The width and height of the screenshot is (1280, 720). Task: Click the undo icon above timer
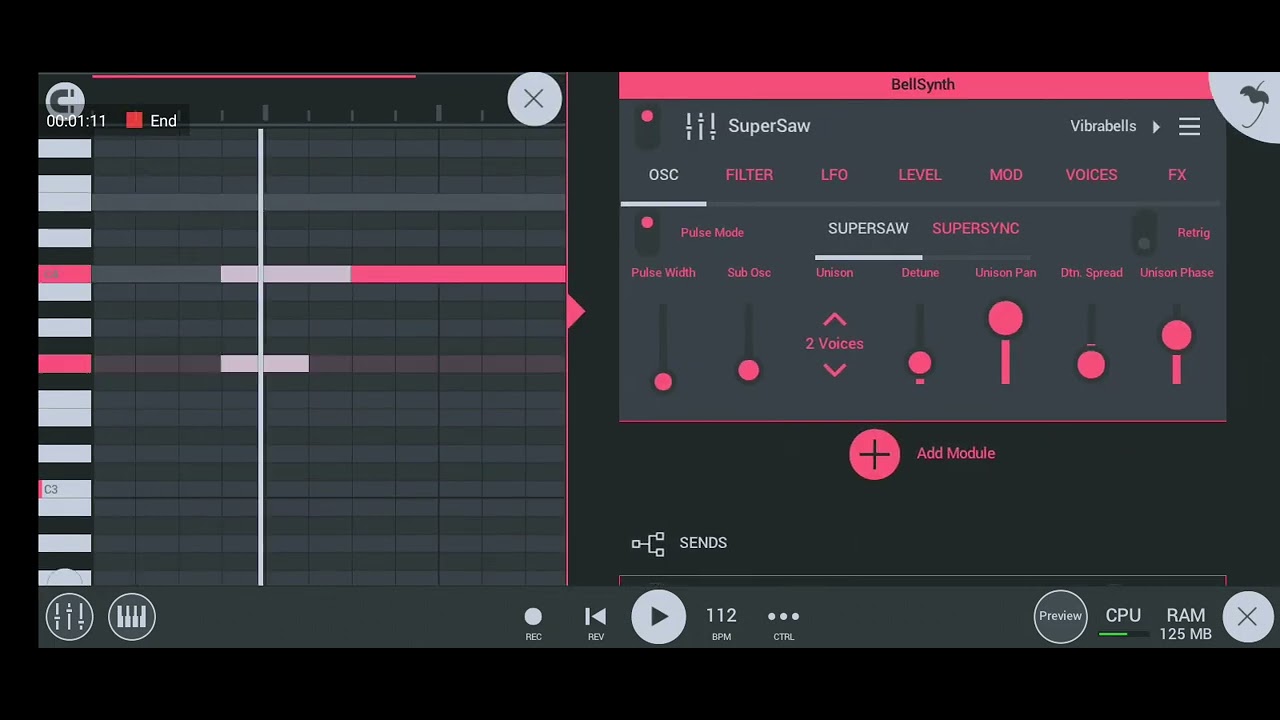[x=65, y=99]
